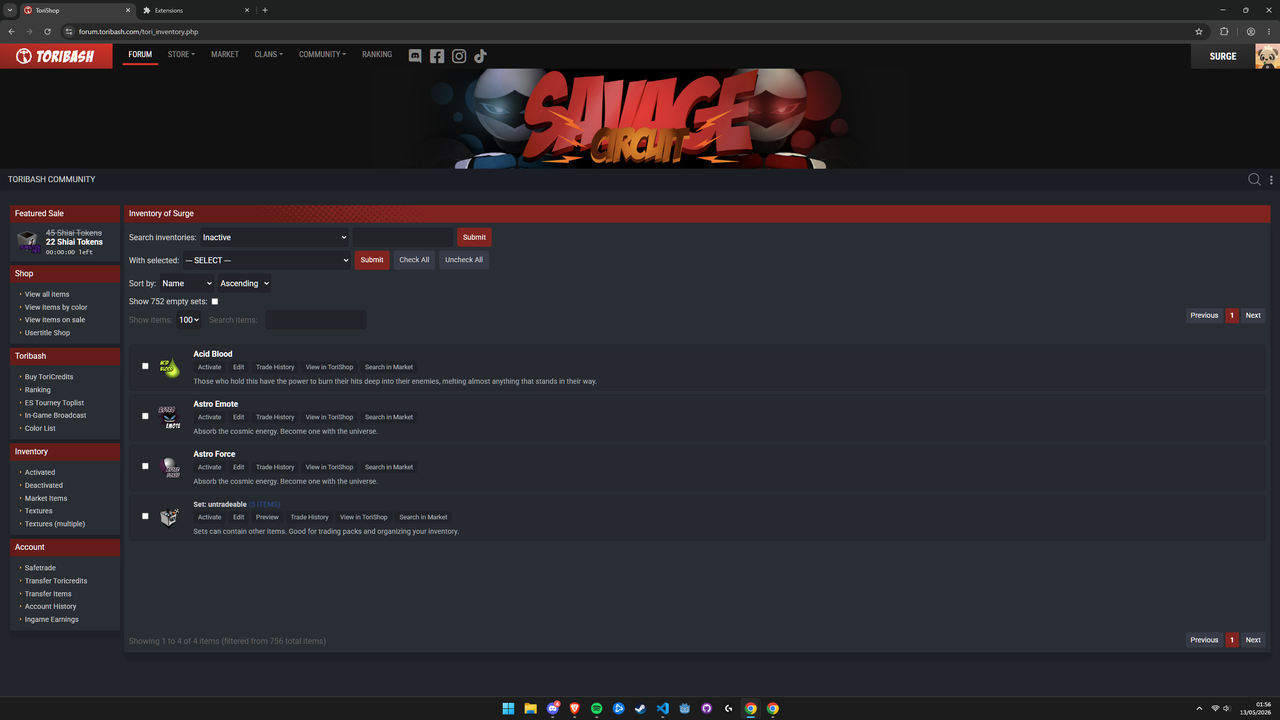Click the Search inventories text field

pyautogui.click(x=403, y=237)
